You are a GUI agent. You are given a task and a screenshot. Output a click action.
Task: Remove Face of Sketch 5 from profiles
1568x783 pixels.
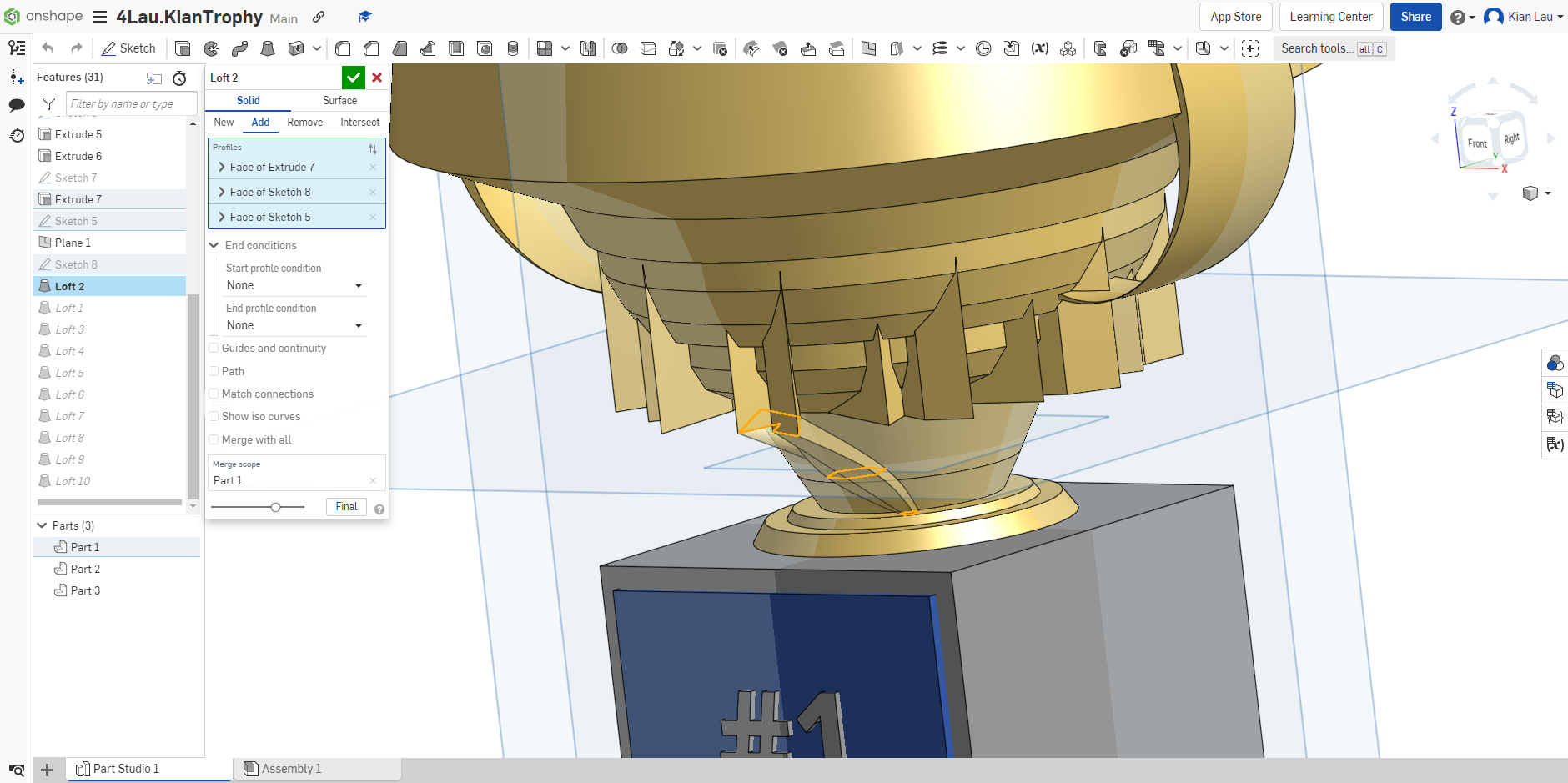373,217
